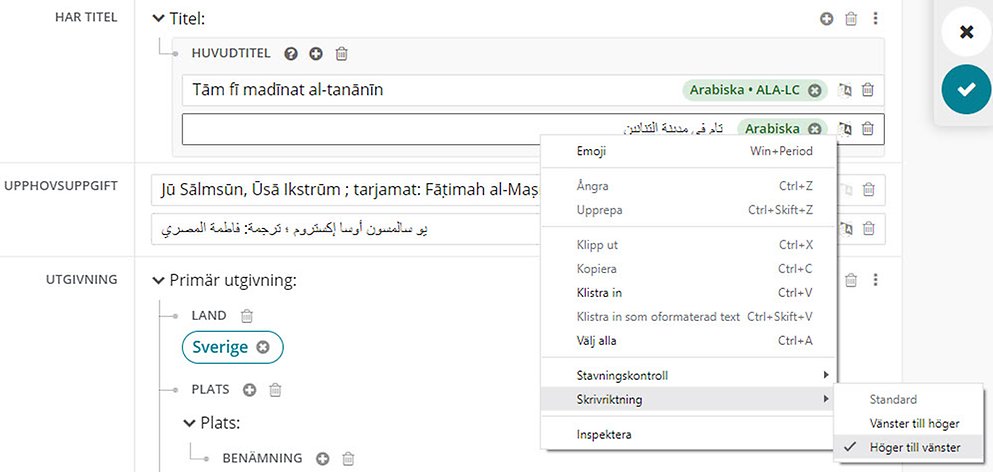
Task: Collapse the 'Primär utgivning:' section
Action: [158, 281]
